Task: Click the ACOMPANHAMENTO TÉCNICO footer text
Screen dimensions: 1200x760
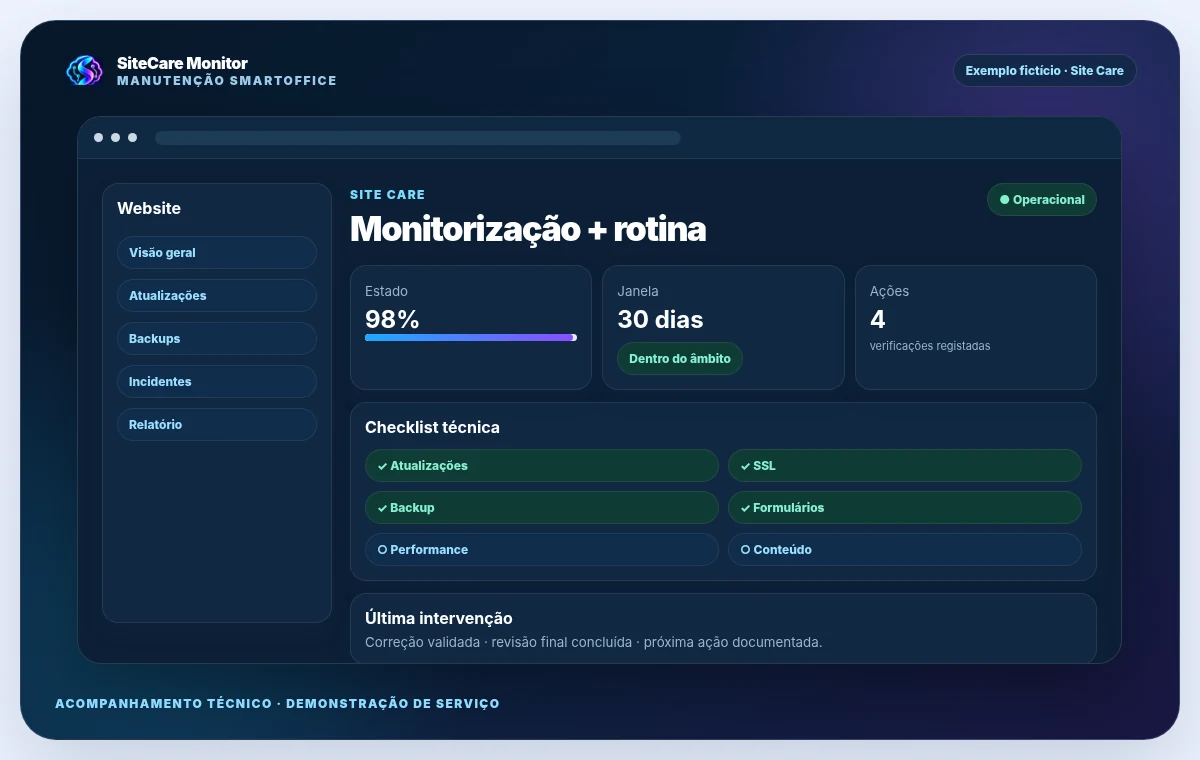Action: 277,704
